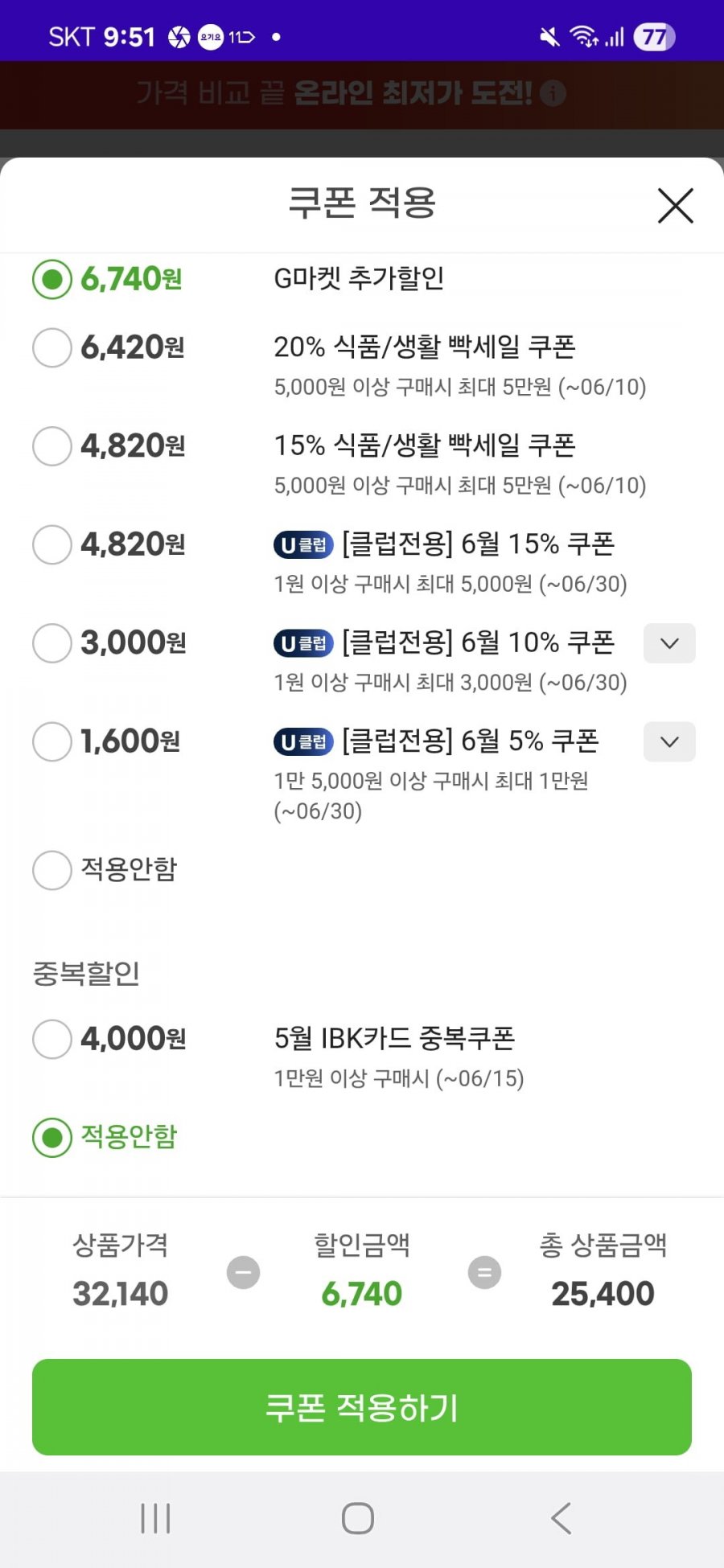Image resolution: width=724 pixels, height=1568 pixels.
Task: Choose 6,740원 G마켓 추가할인 radio
Action: [x=52, y=279]
